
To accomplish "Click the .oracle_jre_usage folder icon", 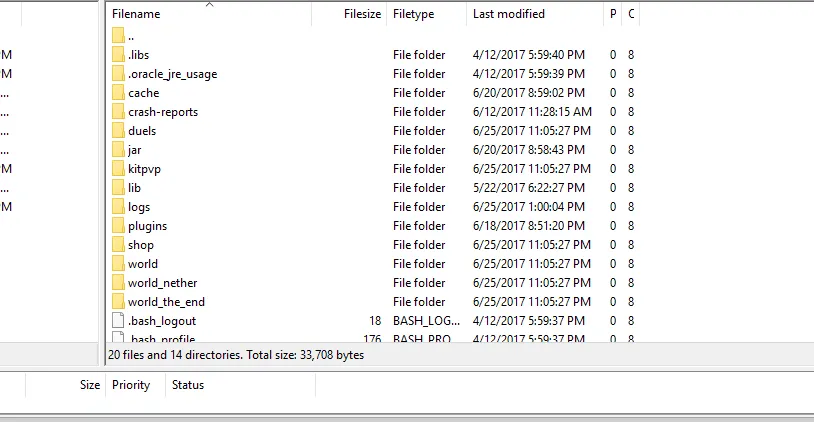I will (x=118, y=74).
